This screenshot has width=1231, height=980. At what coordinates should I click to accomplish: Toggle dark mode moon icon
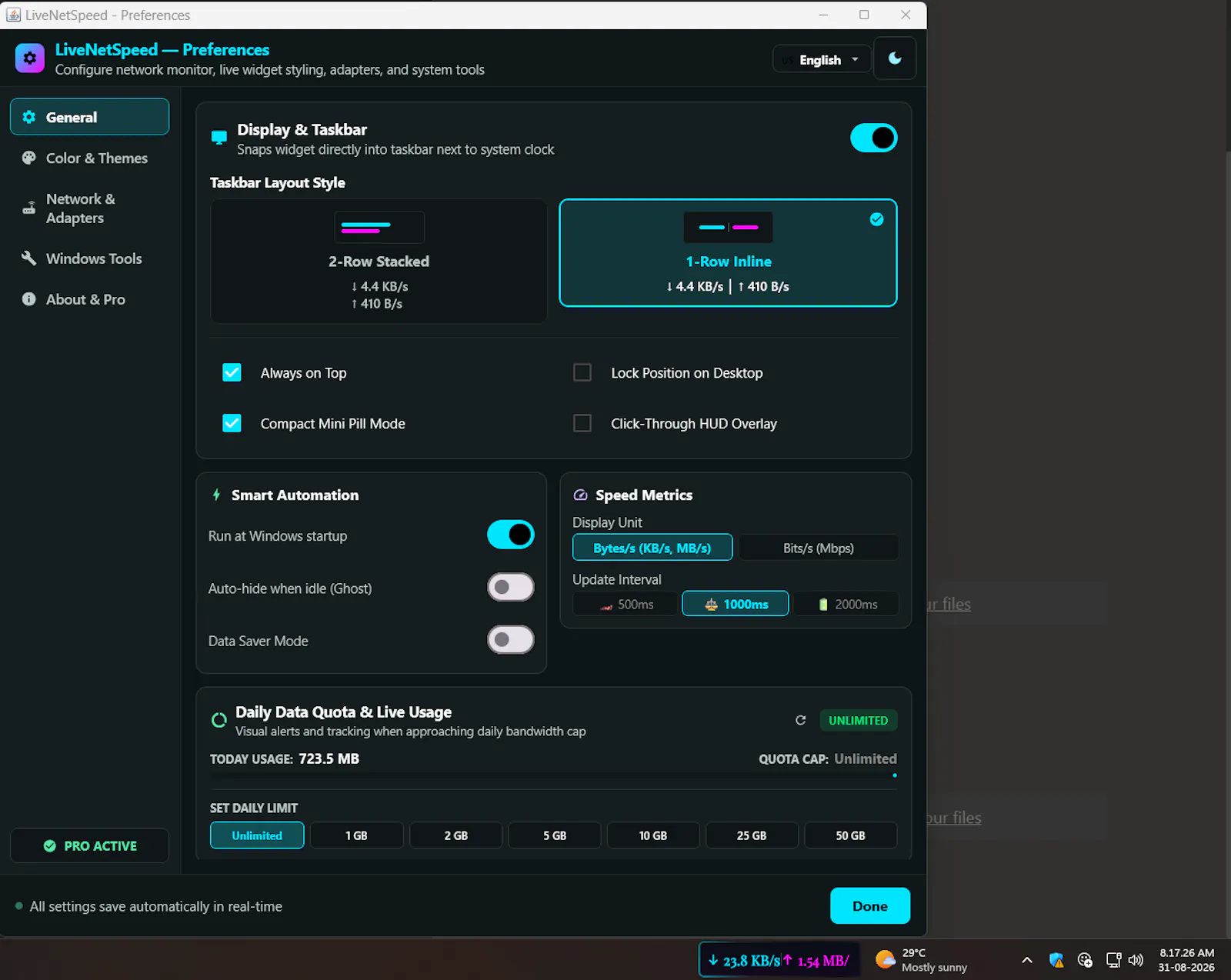895,58
